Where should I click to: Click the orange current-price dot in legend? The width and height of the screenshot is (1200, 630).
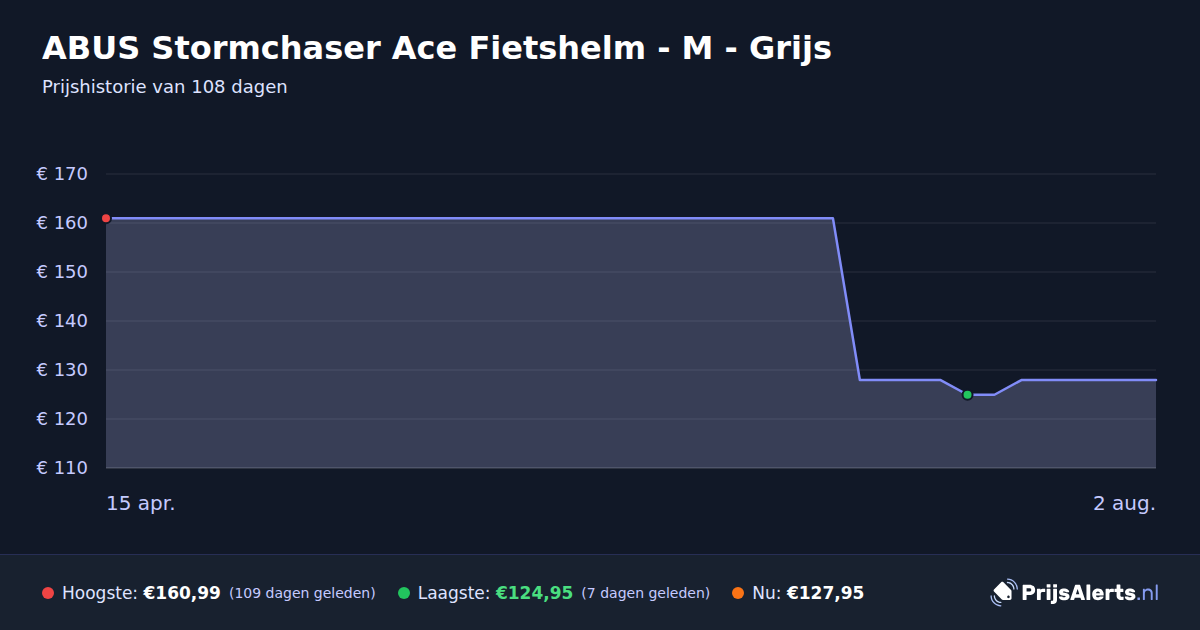click(738, 593)
